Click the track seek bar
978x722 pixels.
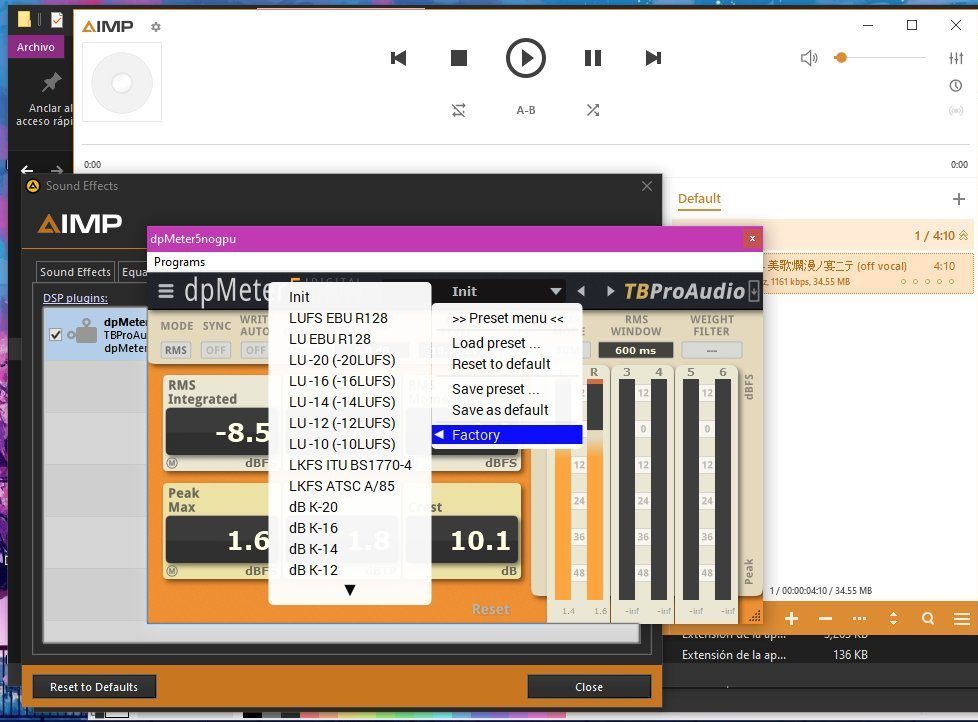click(x=526, y=145)
